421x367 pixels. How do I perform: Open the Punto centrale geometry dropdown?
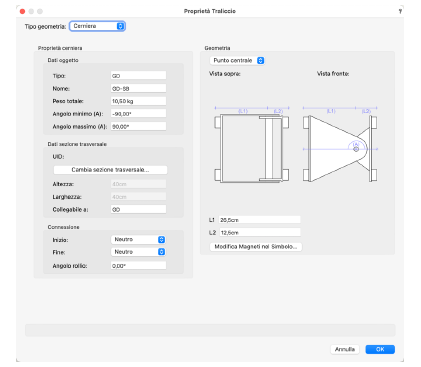237,60
